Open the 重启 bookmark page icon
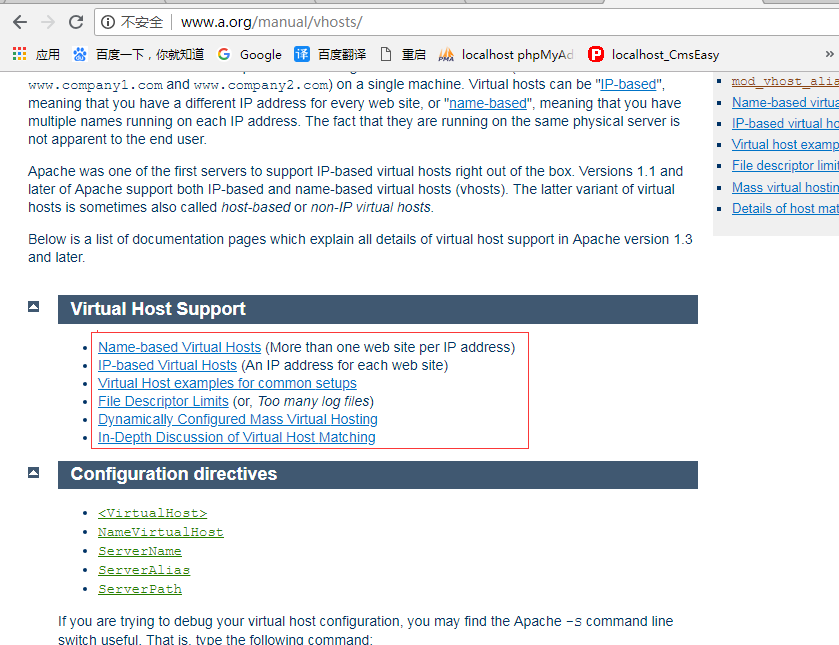The width and height of the screenshot is (839, 645). click(x=386, y=54)
